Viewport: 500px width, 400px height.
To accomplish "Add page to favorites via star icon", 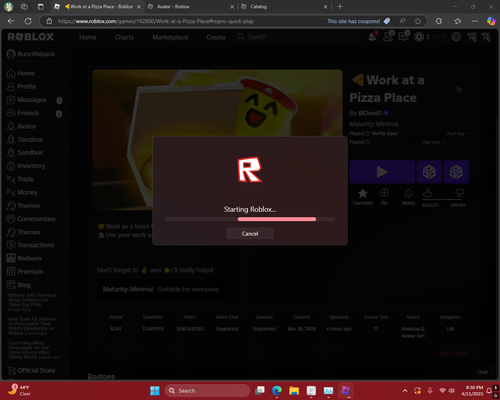I will [x=418, y=21].
